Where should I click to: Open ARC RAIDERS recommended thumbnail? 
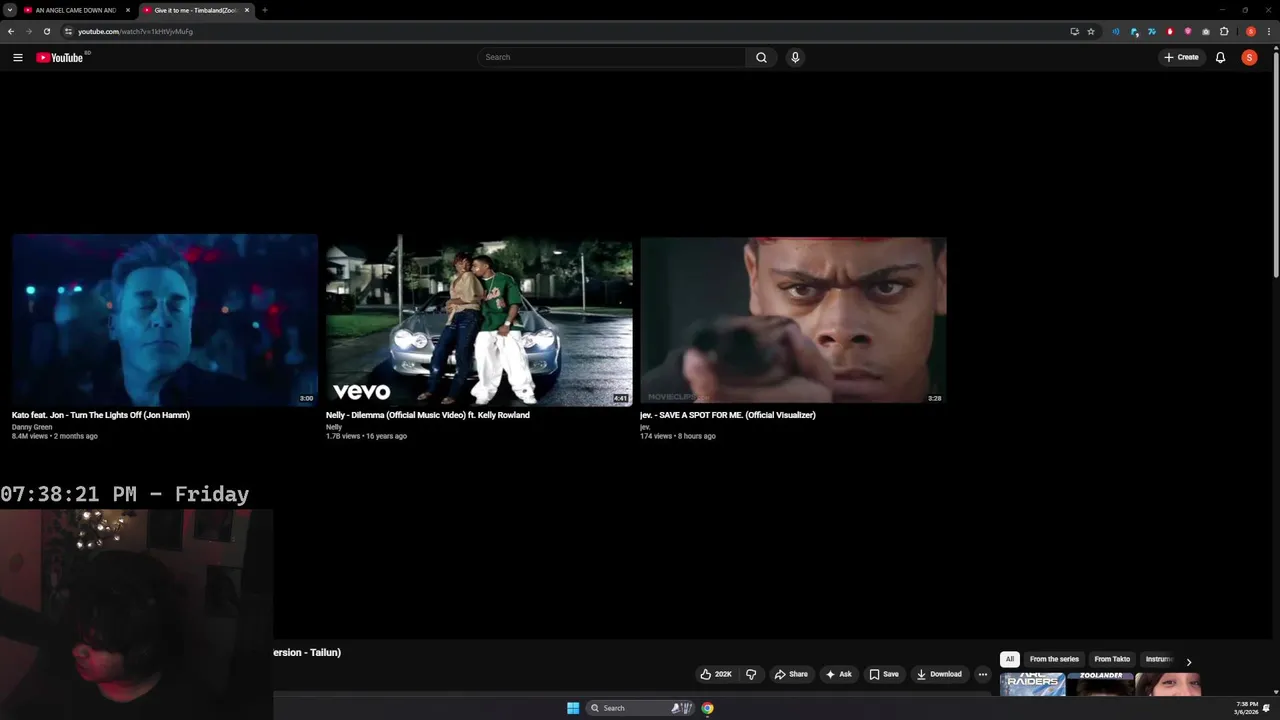pyautogui.click(x=1032, y=684)
